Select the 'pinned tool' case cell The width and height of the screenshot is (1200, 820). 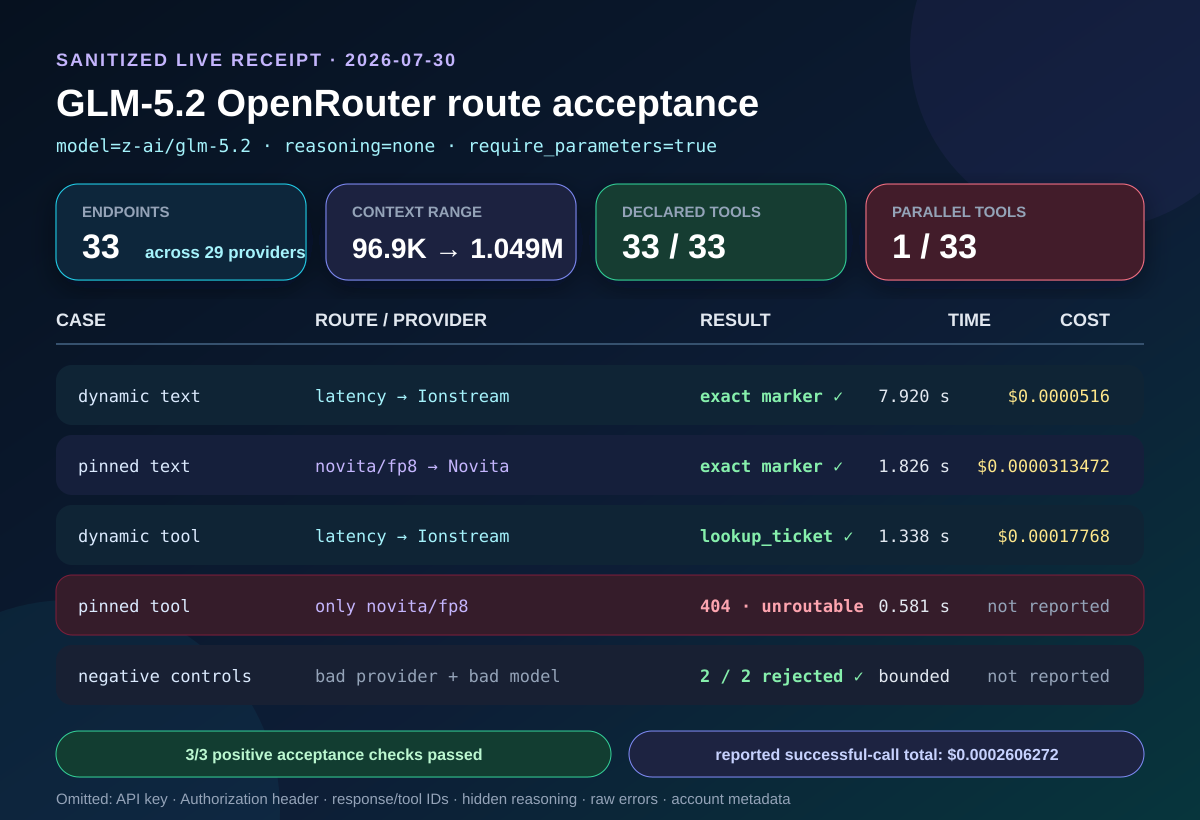click(x=134, y=606)
